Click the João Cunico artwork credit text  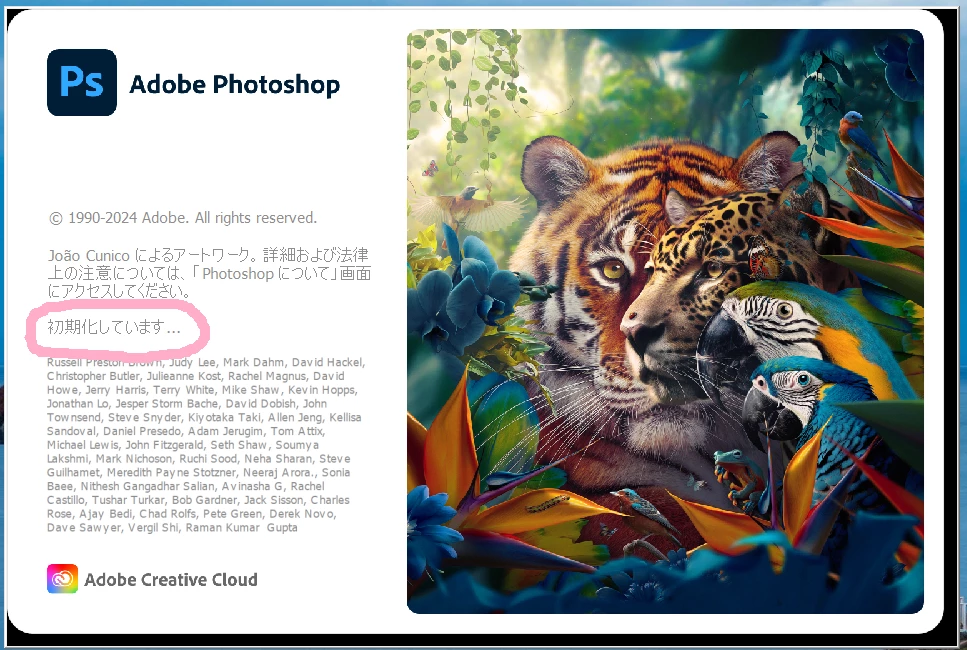click(x=209, y=273)
